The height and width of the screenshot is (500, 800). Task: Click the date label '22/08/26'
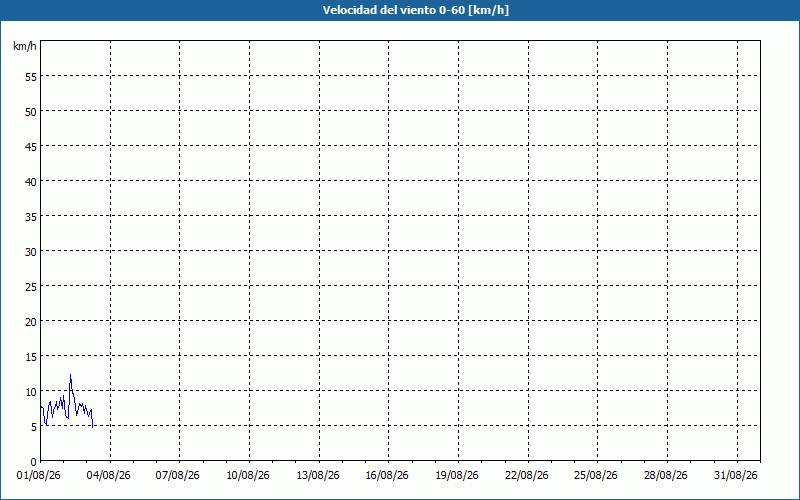527,476
